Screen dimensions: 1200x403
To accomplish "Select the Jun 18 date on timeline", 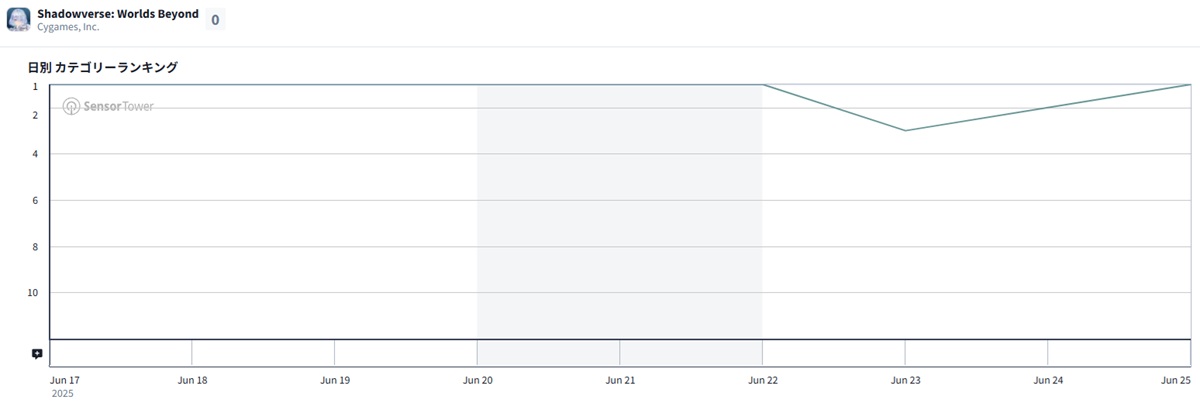I will 192,380.
